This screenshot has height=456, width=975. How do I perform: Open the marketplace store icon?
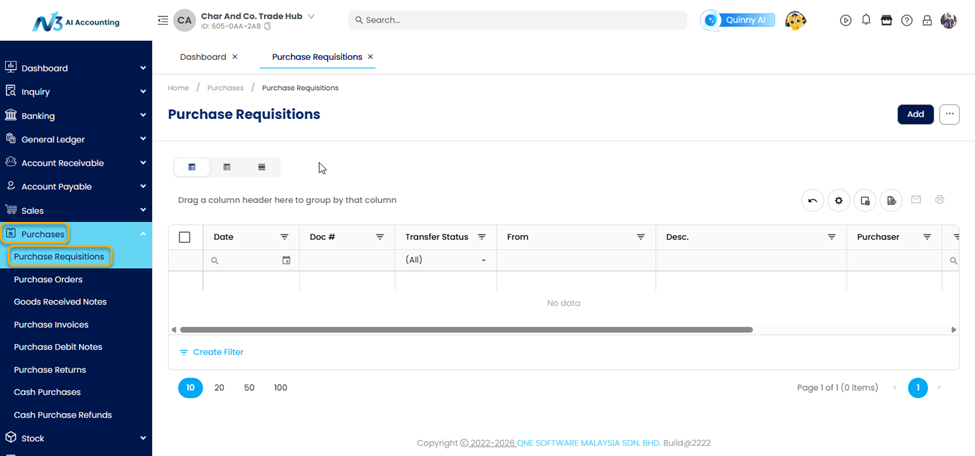click(886, 20)
